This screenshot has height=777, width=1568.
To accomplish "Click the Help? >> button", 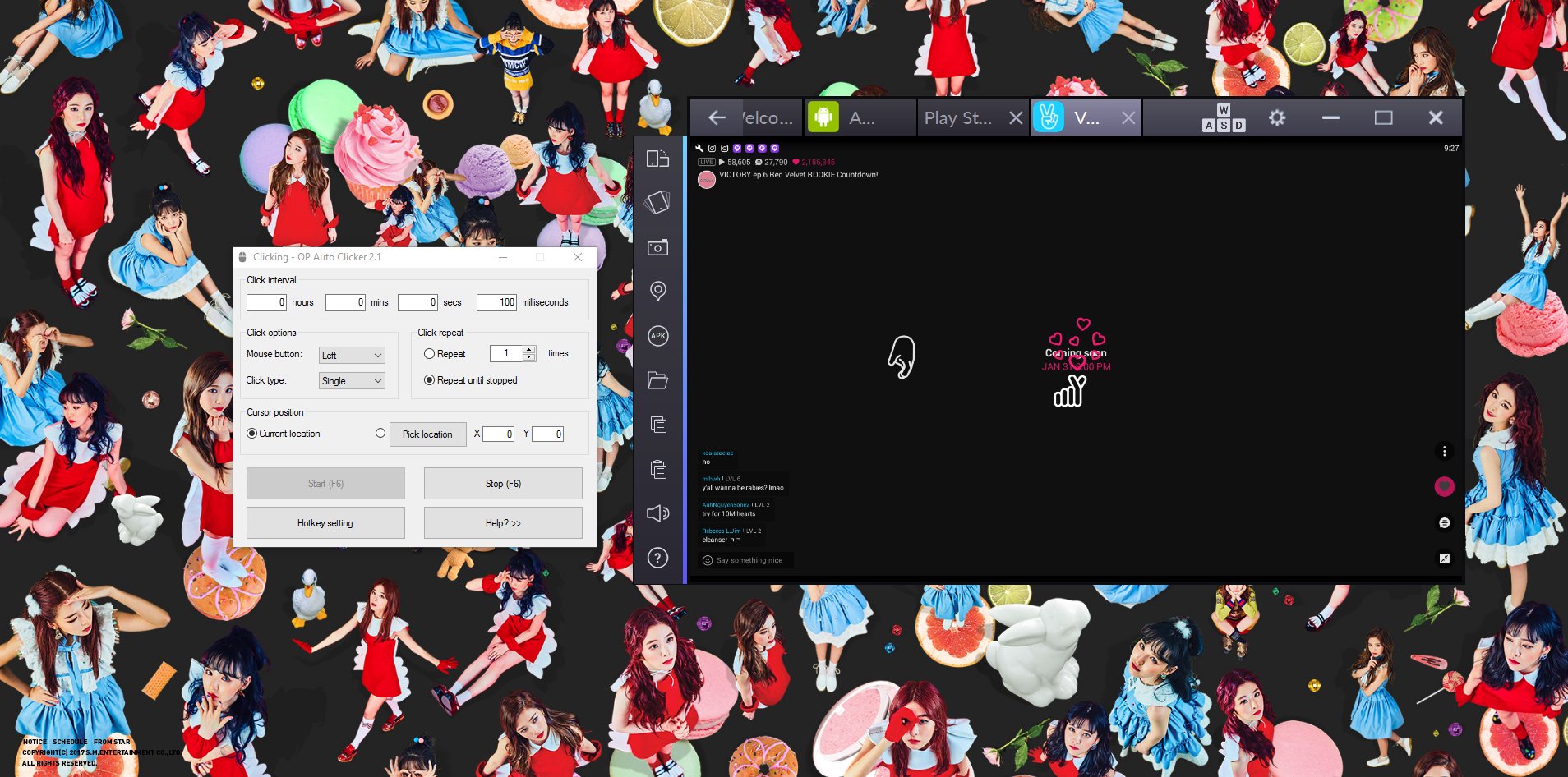I will 503,523.
